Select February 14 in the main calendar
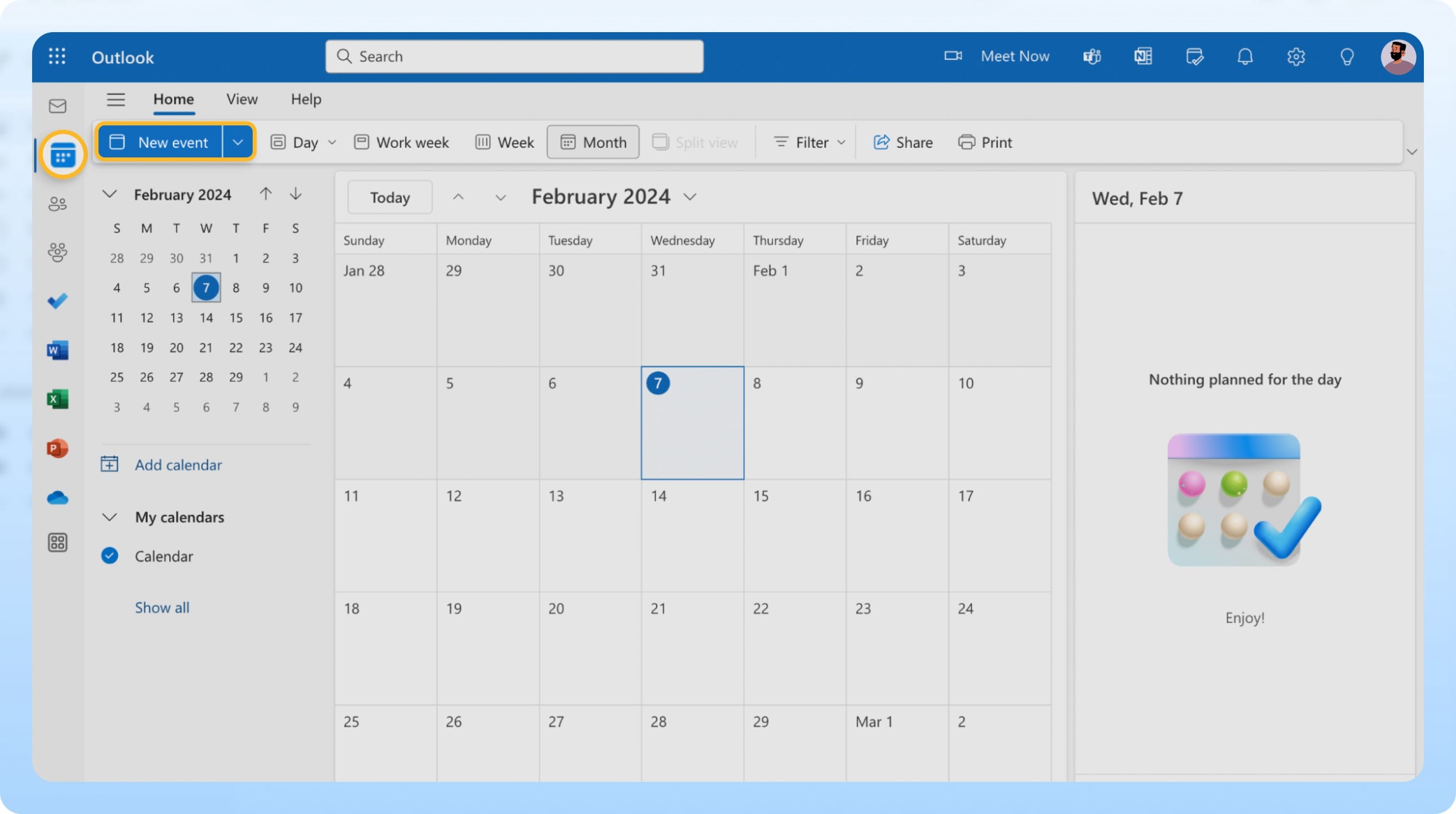Viewport: 1456px width, 814px height. coord(692,536)
